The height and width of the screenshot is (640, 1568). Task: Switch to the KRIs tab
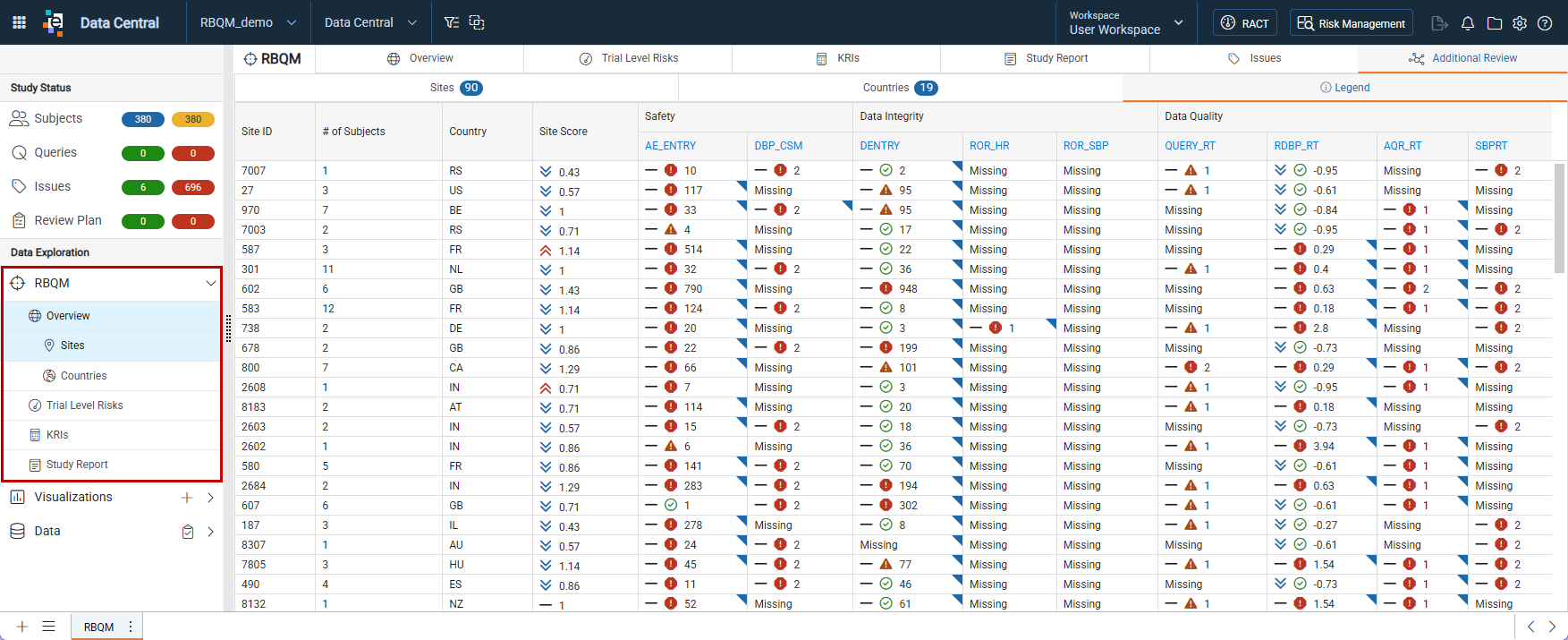pyautogui.click(x=836, y=58)
